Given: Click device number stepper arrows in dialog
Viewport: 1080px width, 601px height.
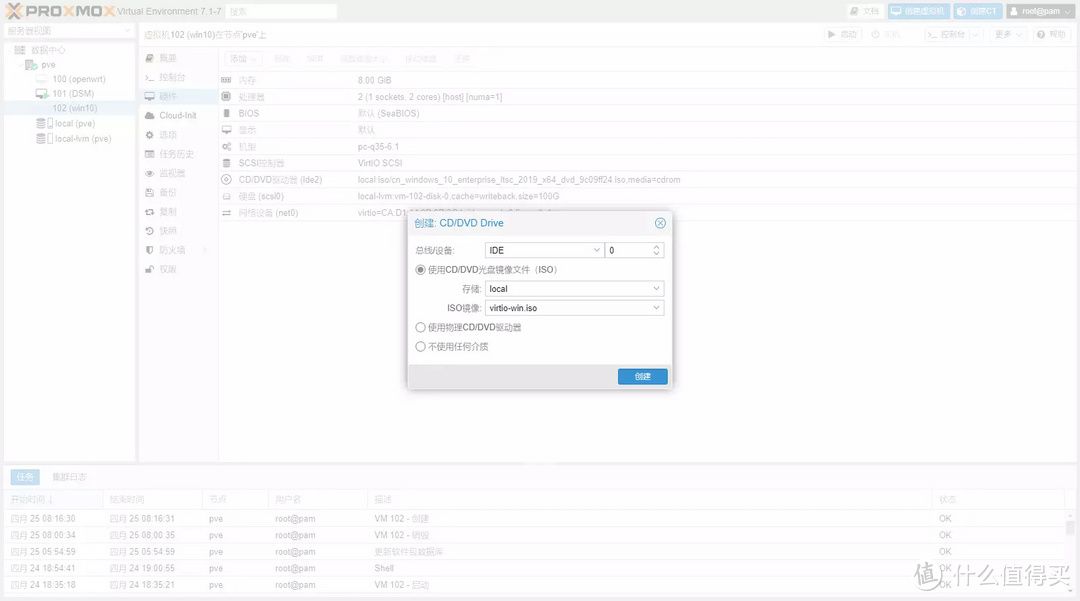Looking at the screenshot, I should pyautogui.click(x=656, y=251).
